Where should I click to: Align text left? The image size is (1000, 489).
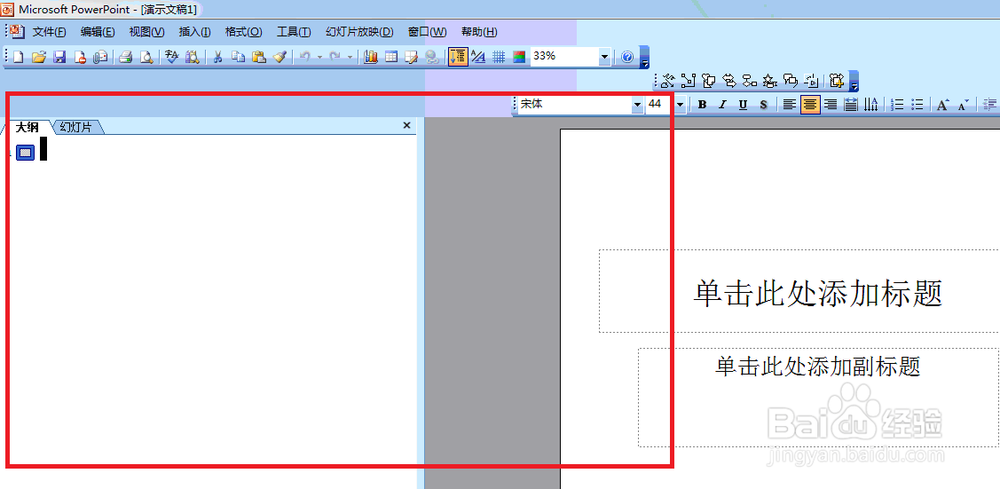(x=790, y=105)
